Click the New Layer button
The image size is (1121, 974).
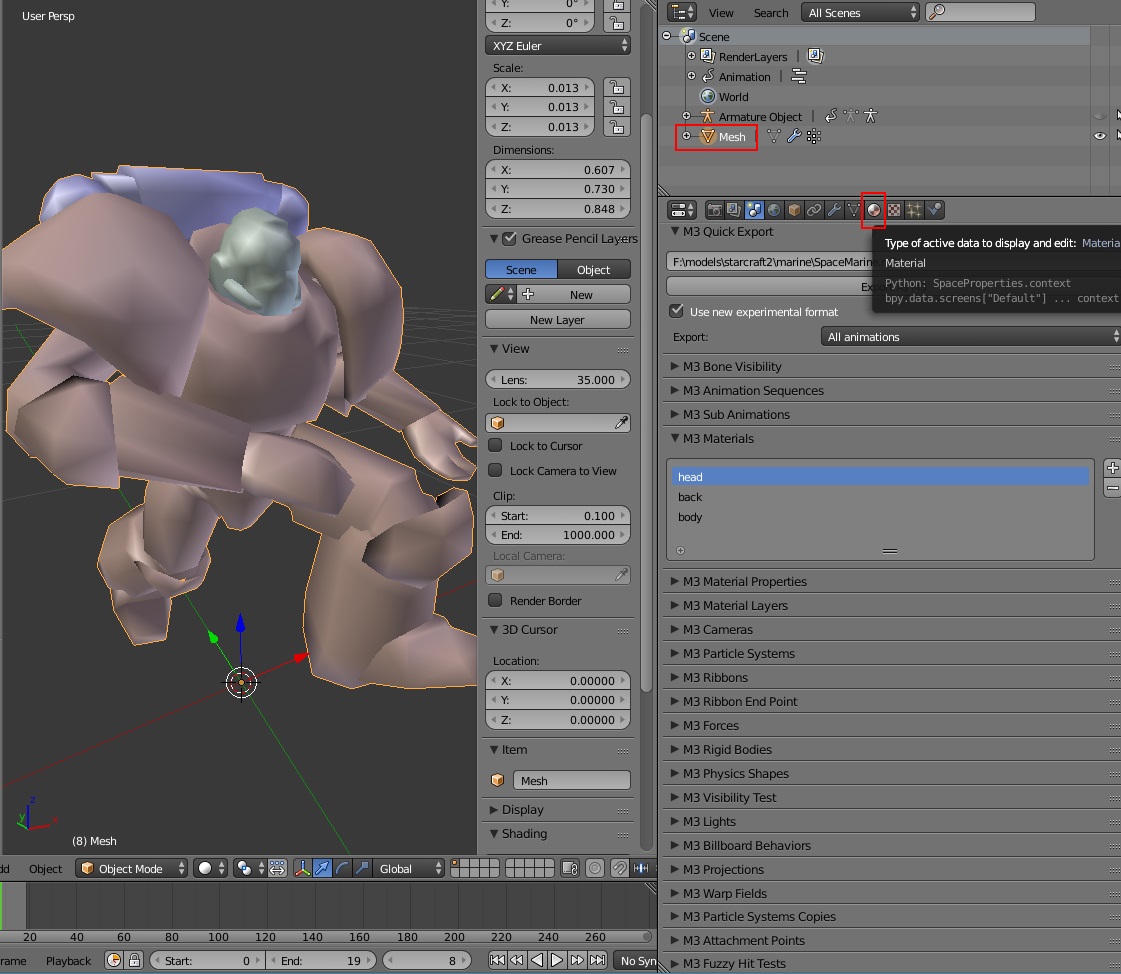(x=558, y=320)
